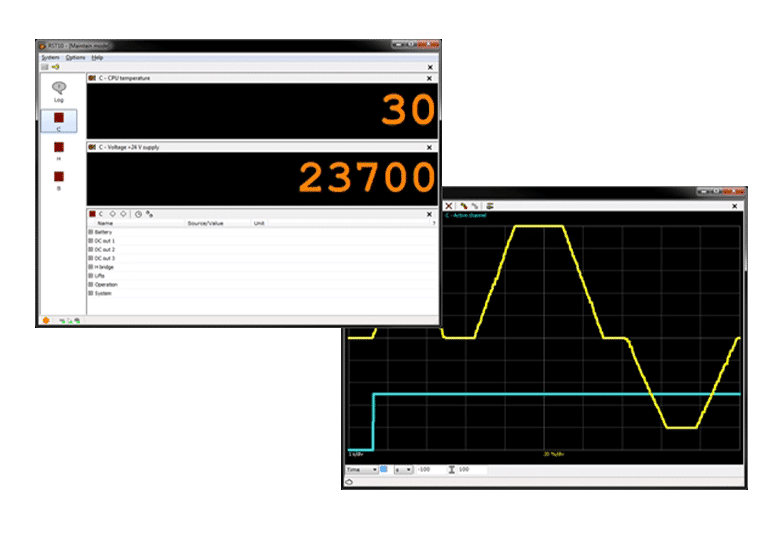Click the Source/Value column header
The width and height of the screenshot is (782, 535).
[205, 223]
